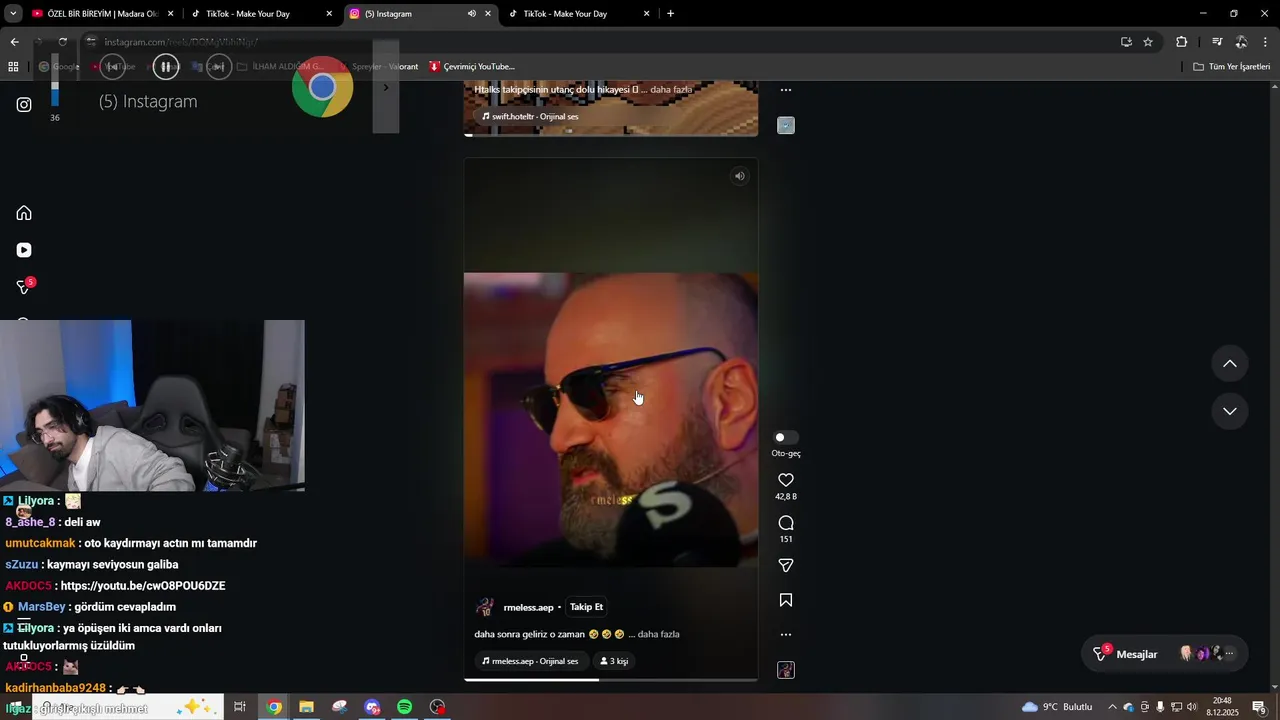Skip to next track in media overlay
Screen dimensions: 1280x720
pos(219,67)
